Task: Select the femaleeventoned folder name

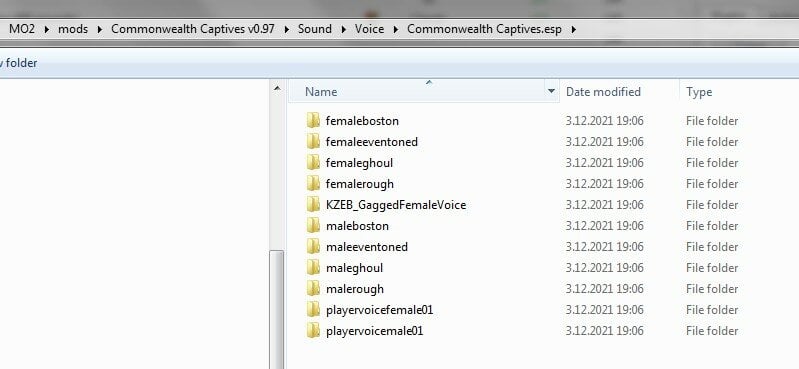Action: [371, 142]
